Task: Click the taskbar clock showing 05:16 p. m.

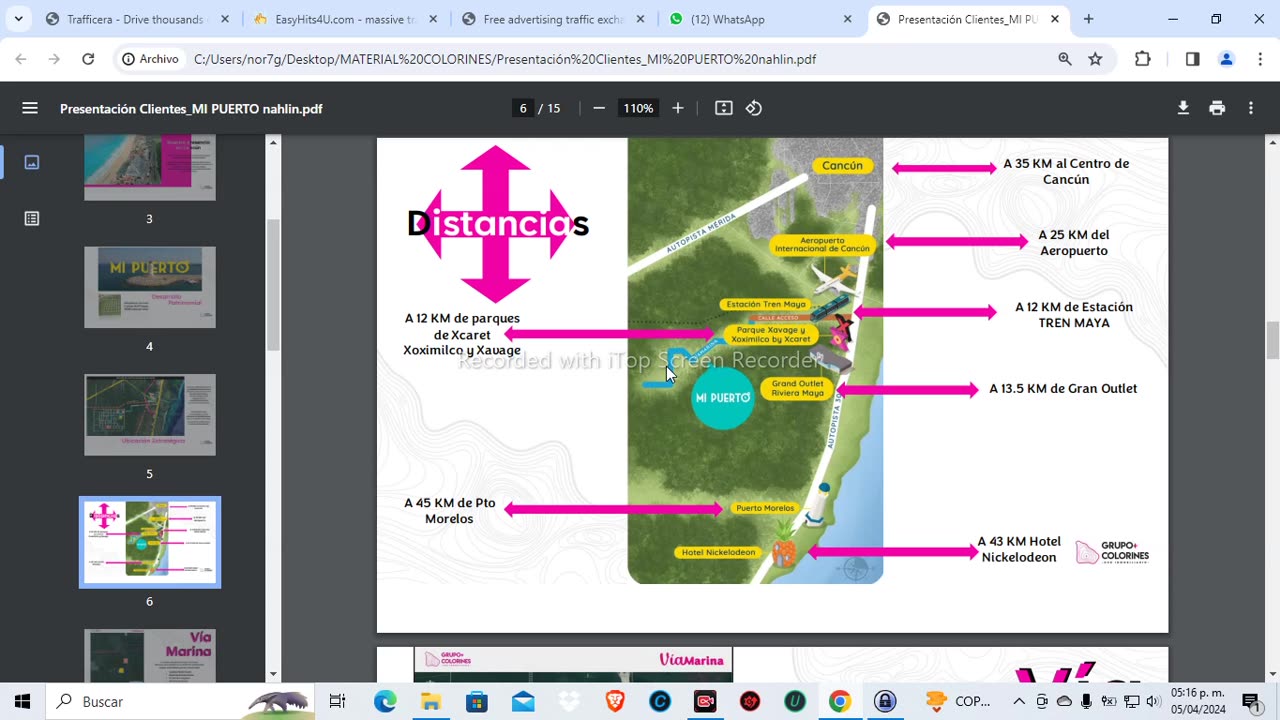Action: (1197, 701)
